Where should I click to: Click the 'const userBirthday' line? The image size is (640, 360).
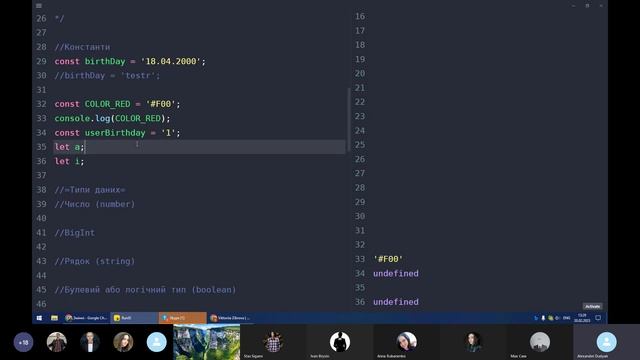coord(118,133)
